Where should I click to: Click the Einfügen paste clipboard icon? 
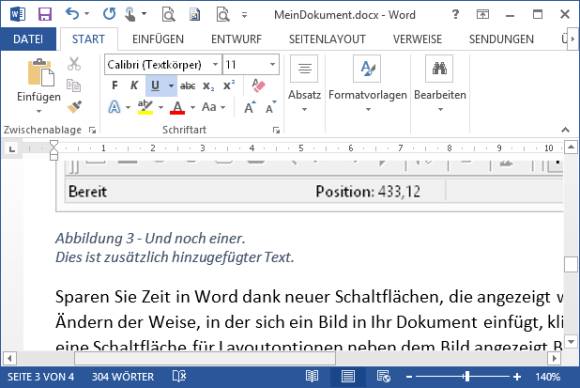[x=41, y=72]
